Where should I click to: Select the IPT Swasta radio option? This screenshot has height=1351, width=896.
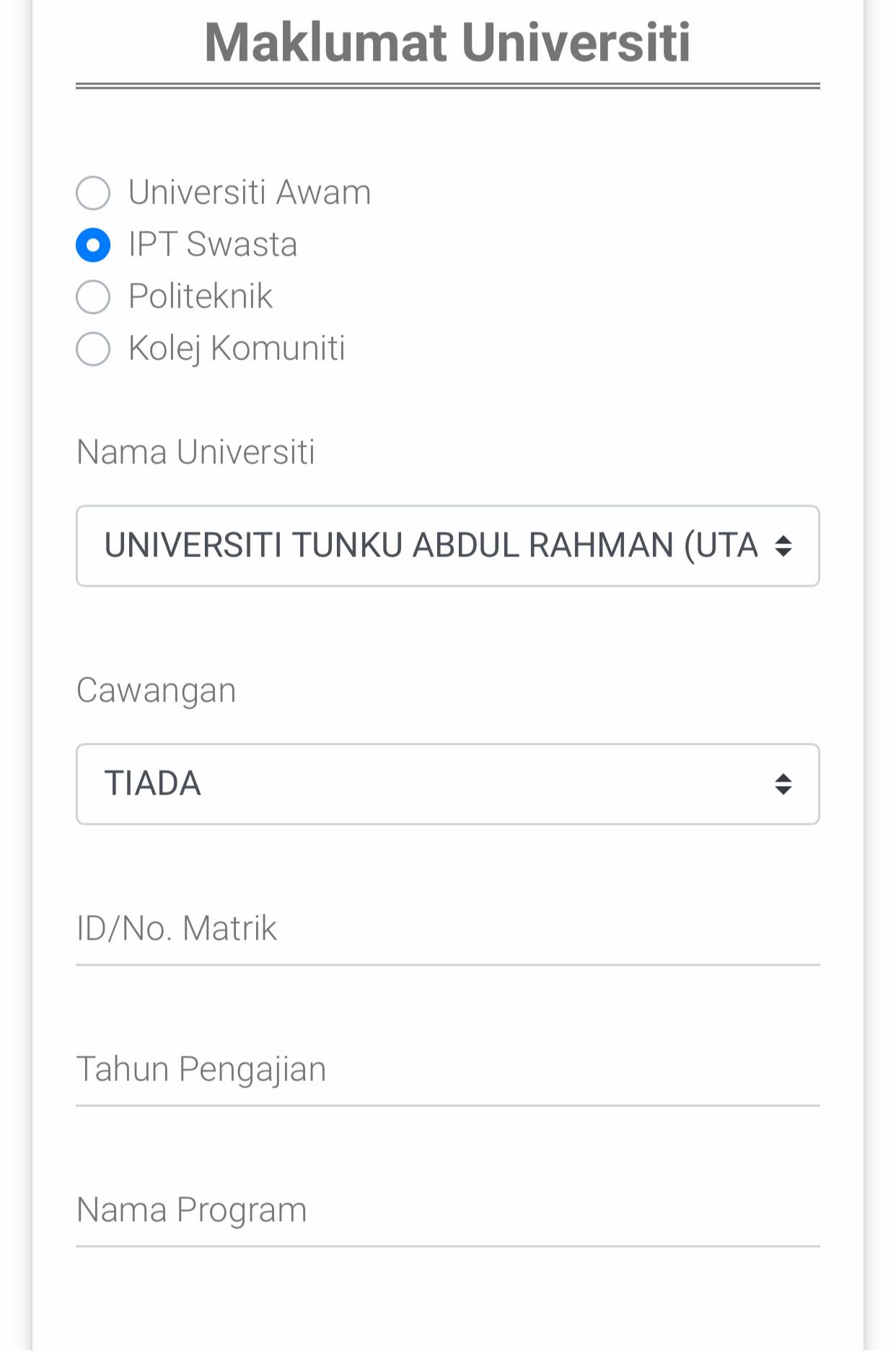[x=93, y=245]
